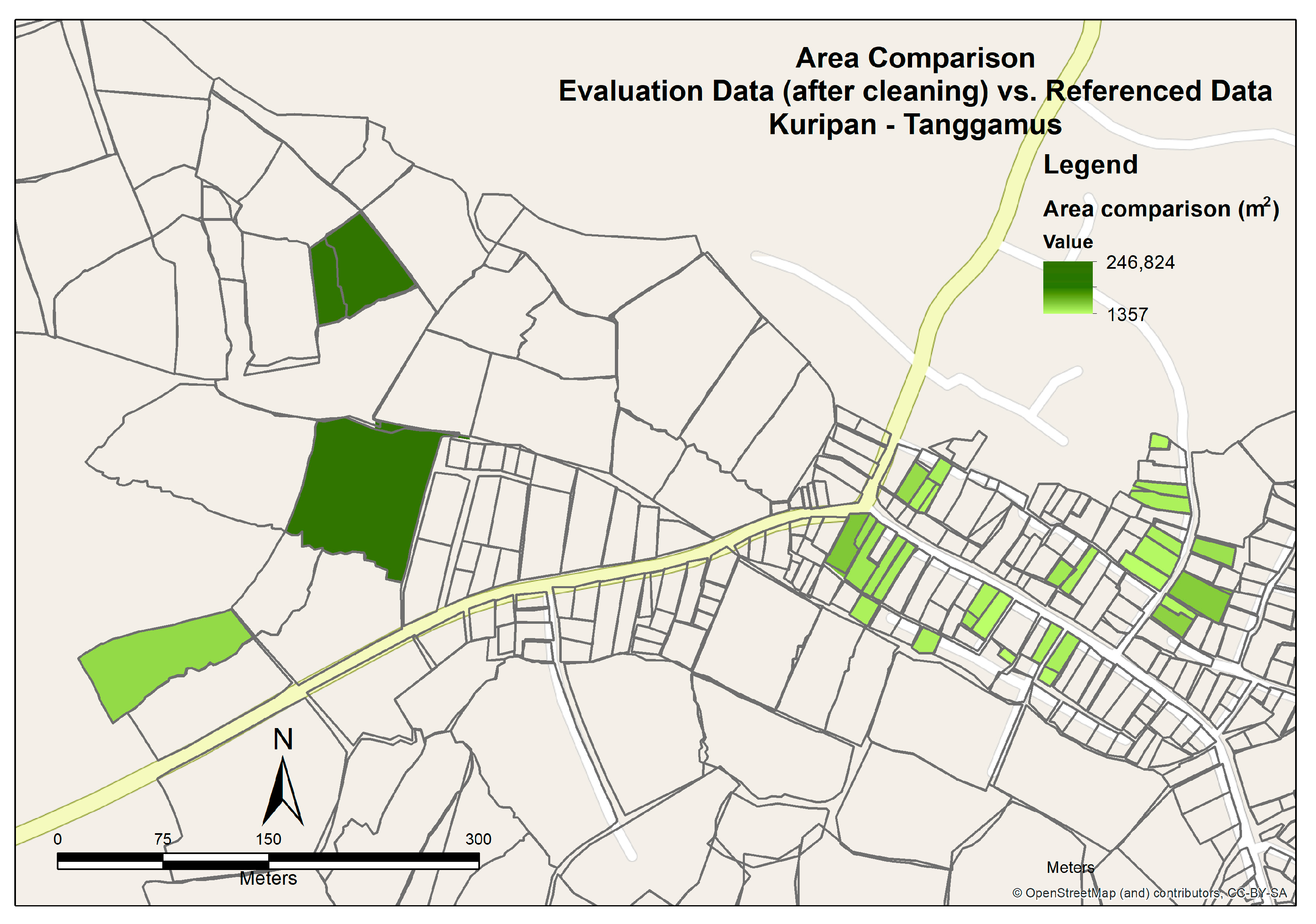Click the 'Area comparison (m²)' legend label
The width and height of the screenshot is (1316, 924).
(x=1160, y=209)
